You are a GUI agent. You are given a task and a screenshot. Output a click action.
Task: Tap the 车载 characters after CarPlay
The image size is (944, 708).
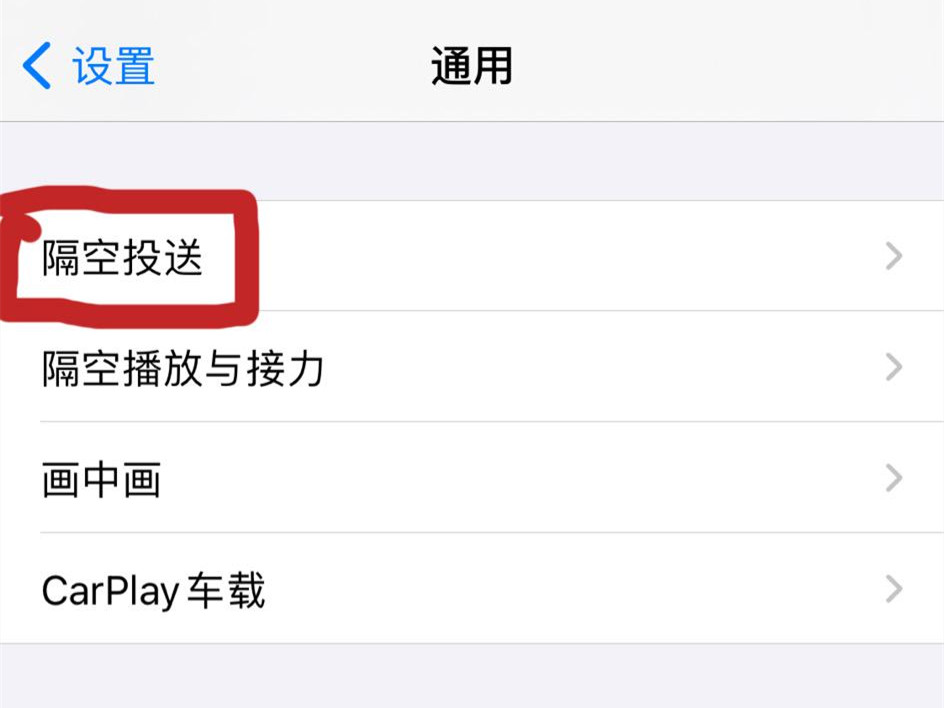[x=226, y=590]
